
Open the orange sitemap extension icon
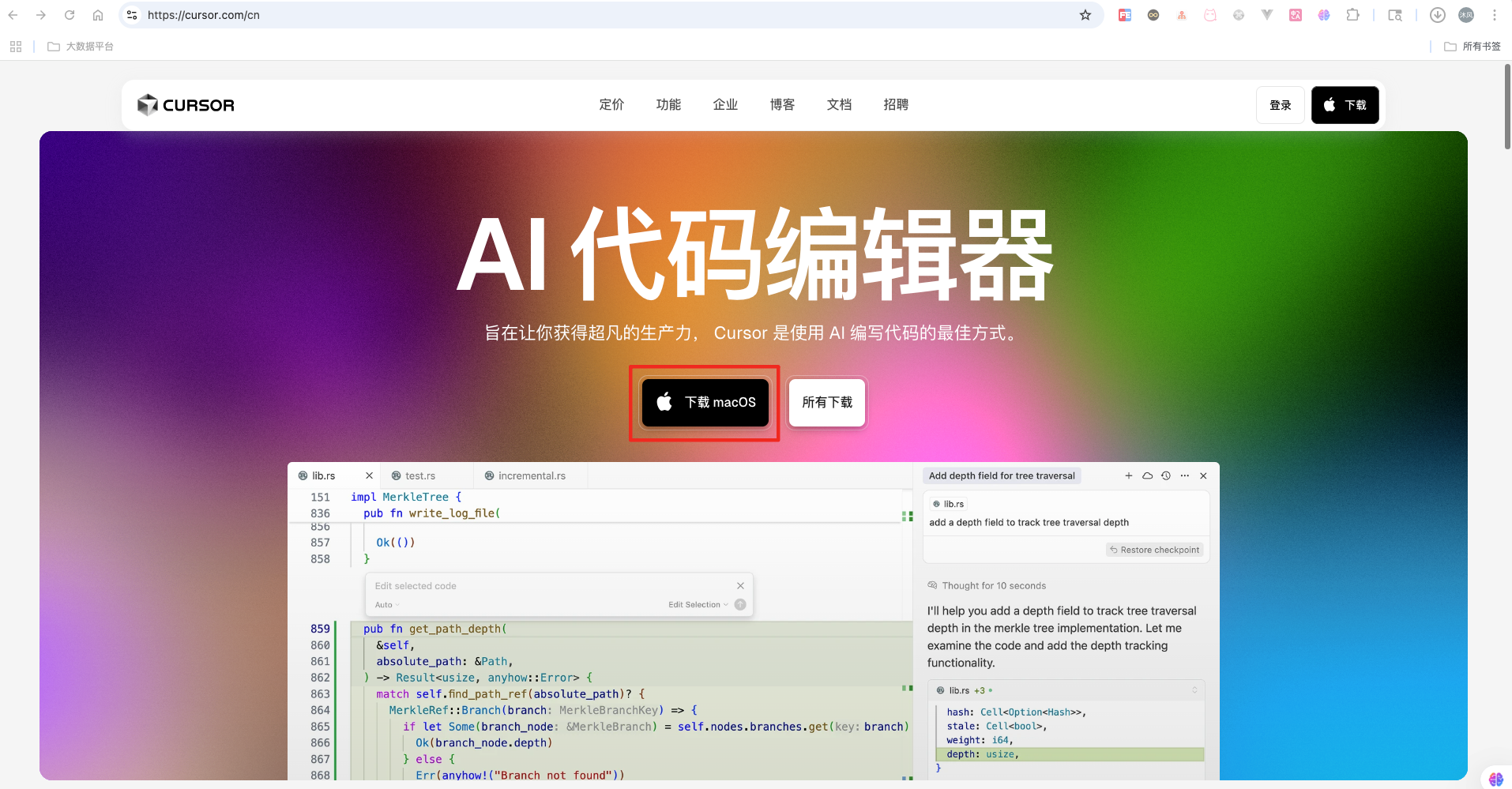click(x=1182, y=15)
